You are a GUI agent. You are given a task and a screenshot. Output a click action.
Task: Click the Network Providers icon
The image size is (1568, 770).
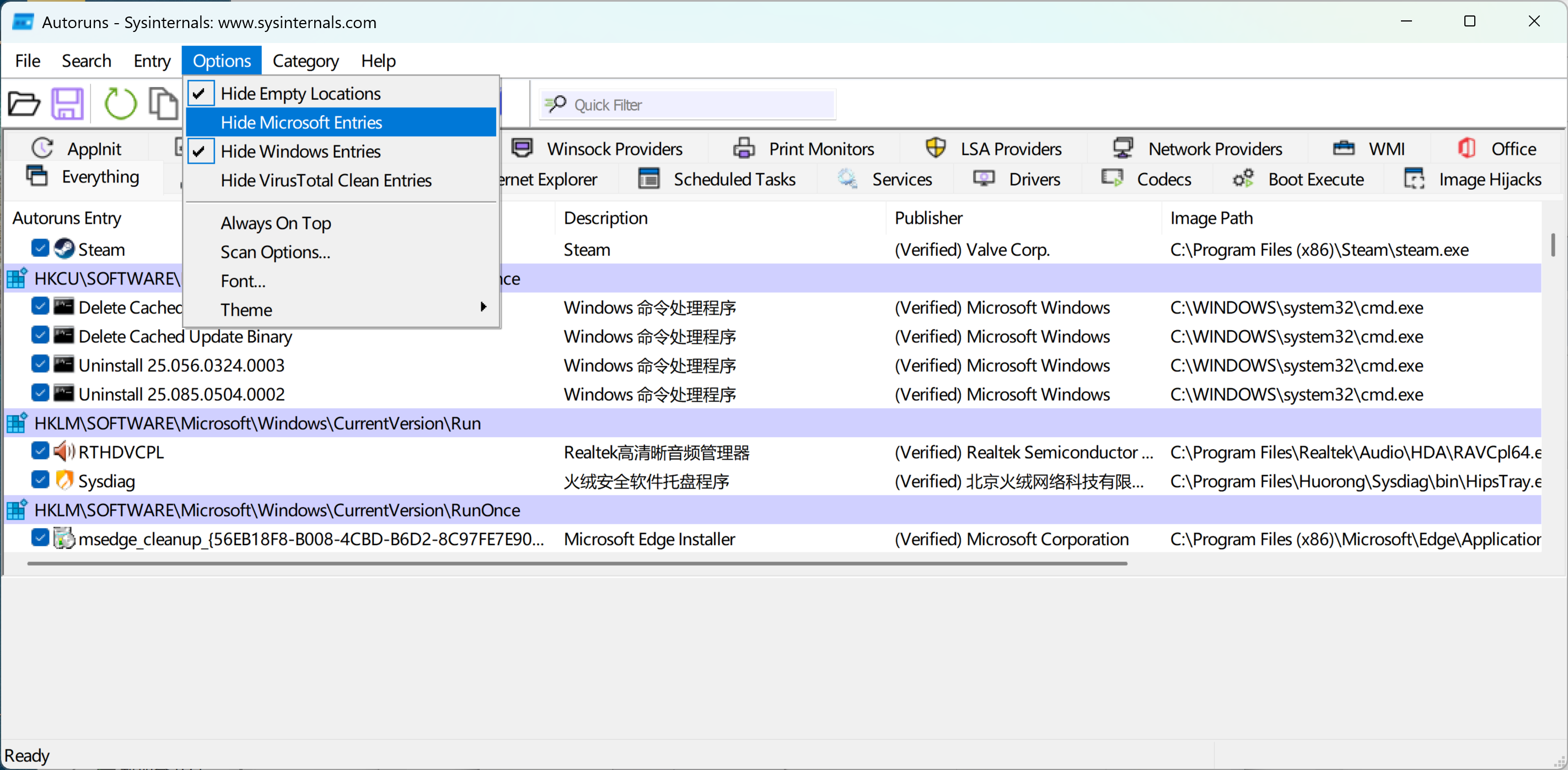[1123, 148]
